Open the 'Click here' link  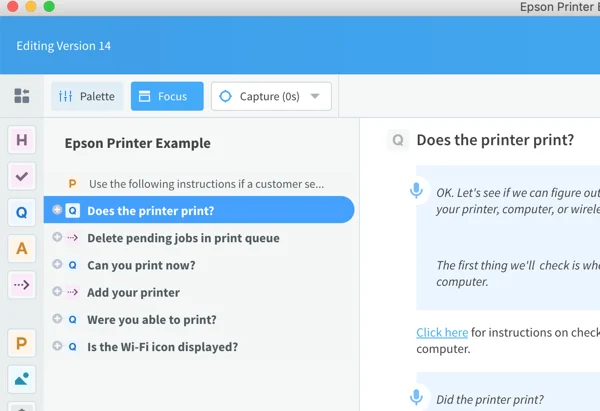442,332
